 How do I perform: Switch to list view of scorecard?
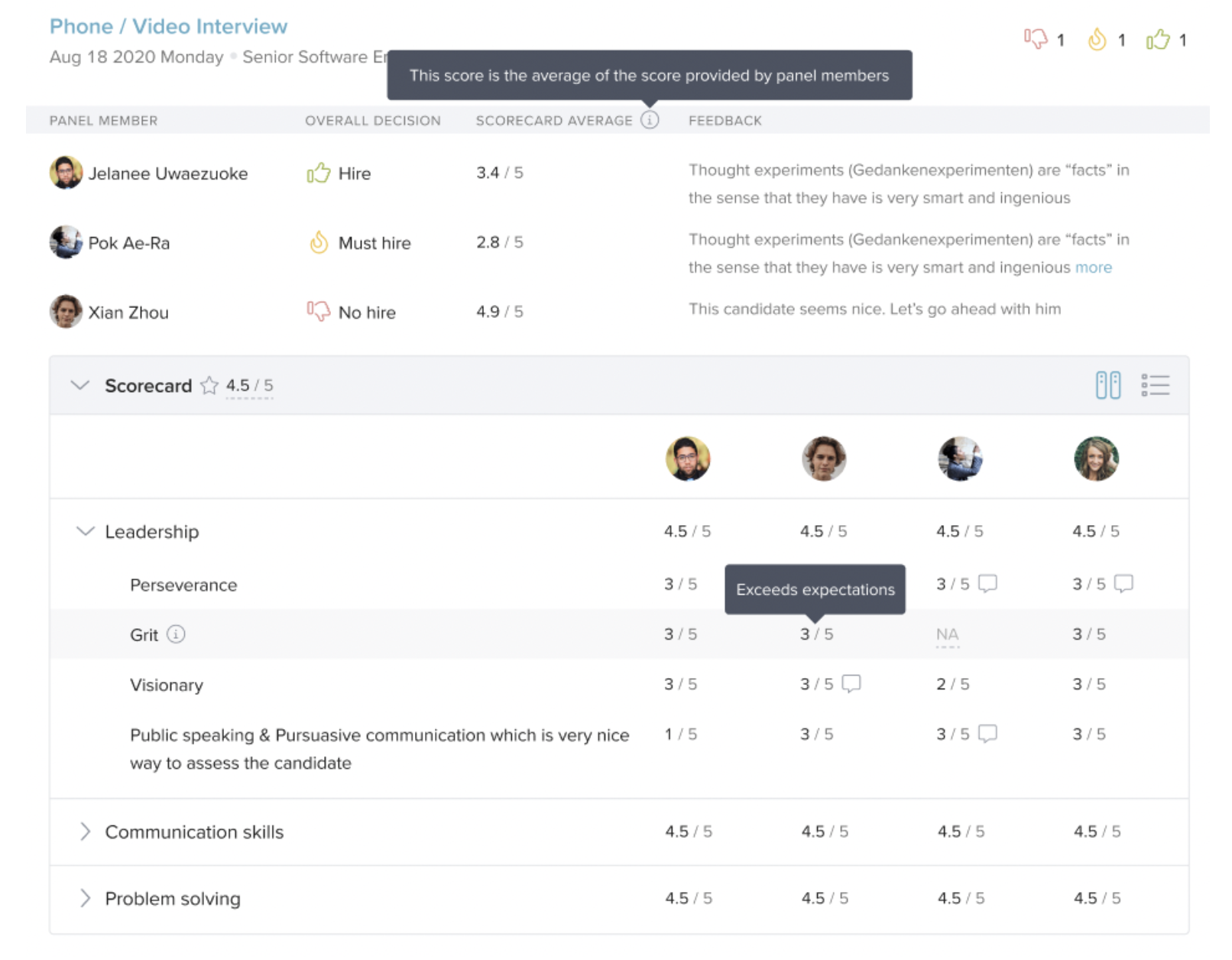[1155, 385]
